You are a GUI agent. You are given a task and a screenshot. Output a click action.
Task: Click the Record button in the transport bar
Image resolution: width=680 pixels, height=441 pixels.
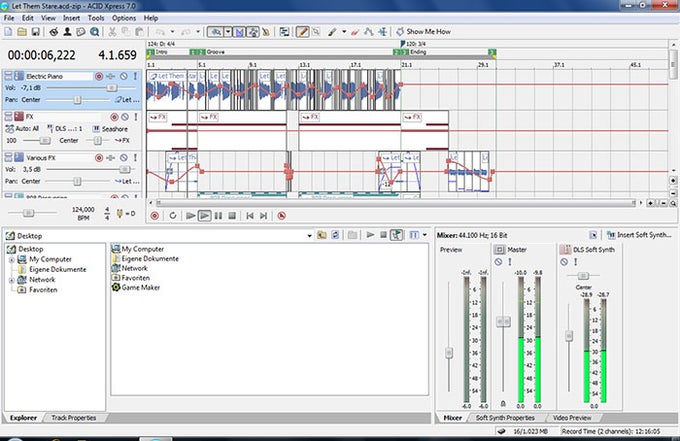tap(154, 215)
